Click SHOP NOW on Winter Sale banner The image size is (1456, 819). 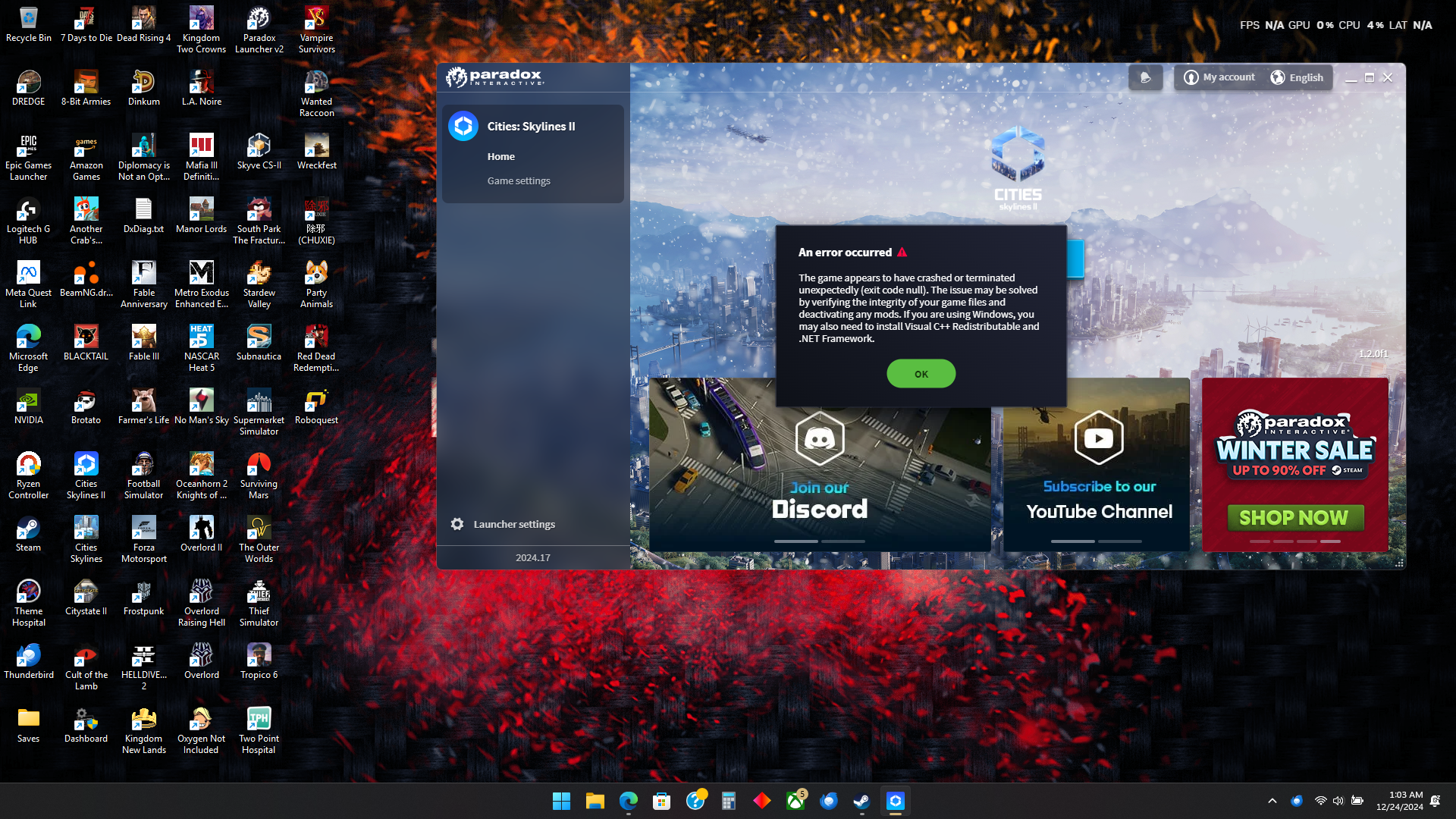[x=1294, y=517]
